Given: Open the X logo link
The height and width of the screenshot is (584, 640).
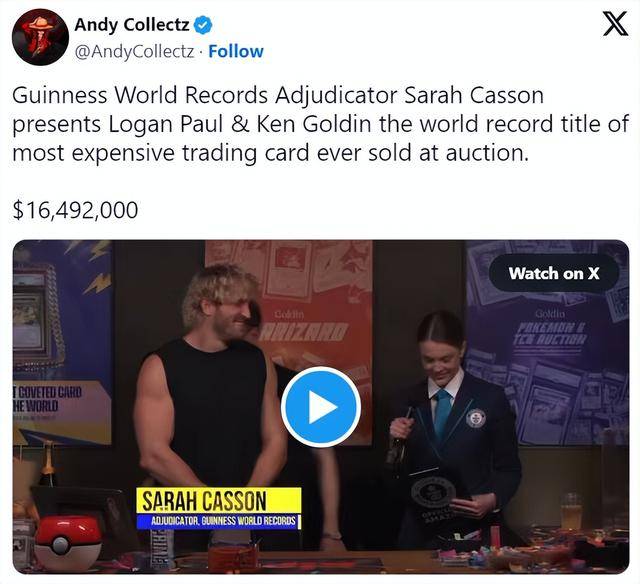Looking at the screenshot, I should 615,24.
